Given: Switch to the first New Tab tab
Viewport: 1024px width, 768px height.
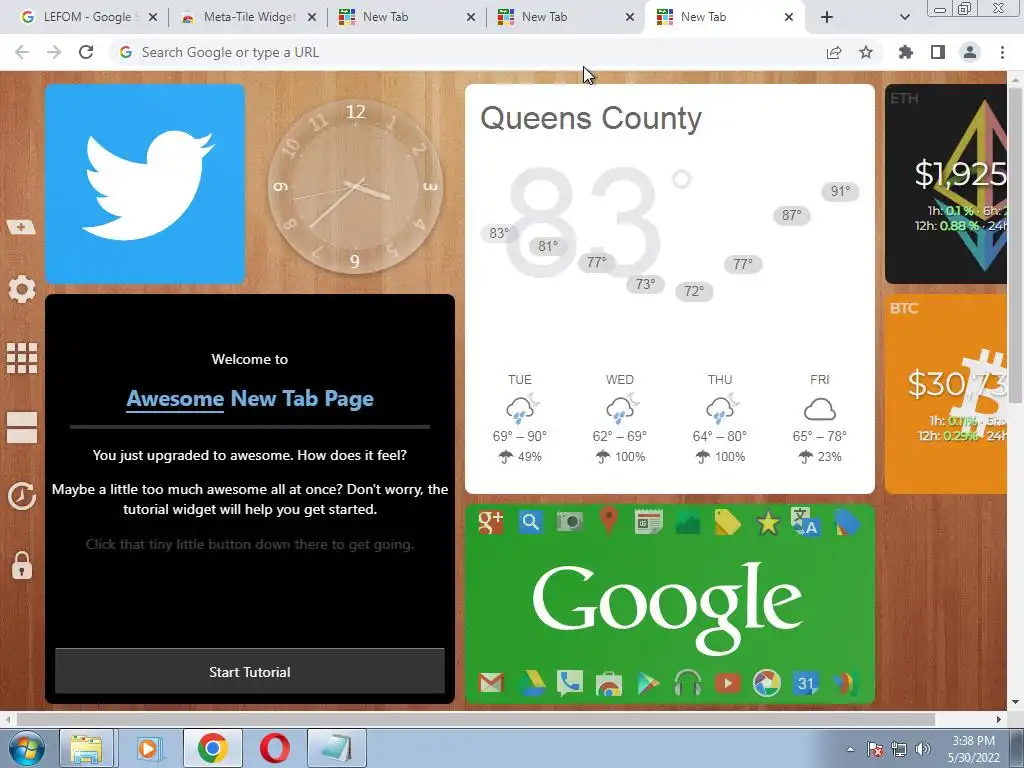Looking at the screenshot, I should 406,17.
